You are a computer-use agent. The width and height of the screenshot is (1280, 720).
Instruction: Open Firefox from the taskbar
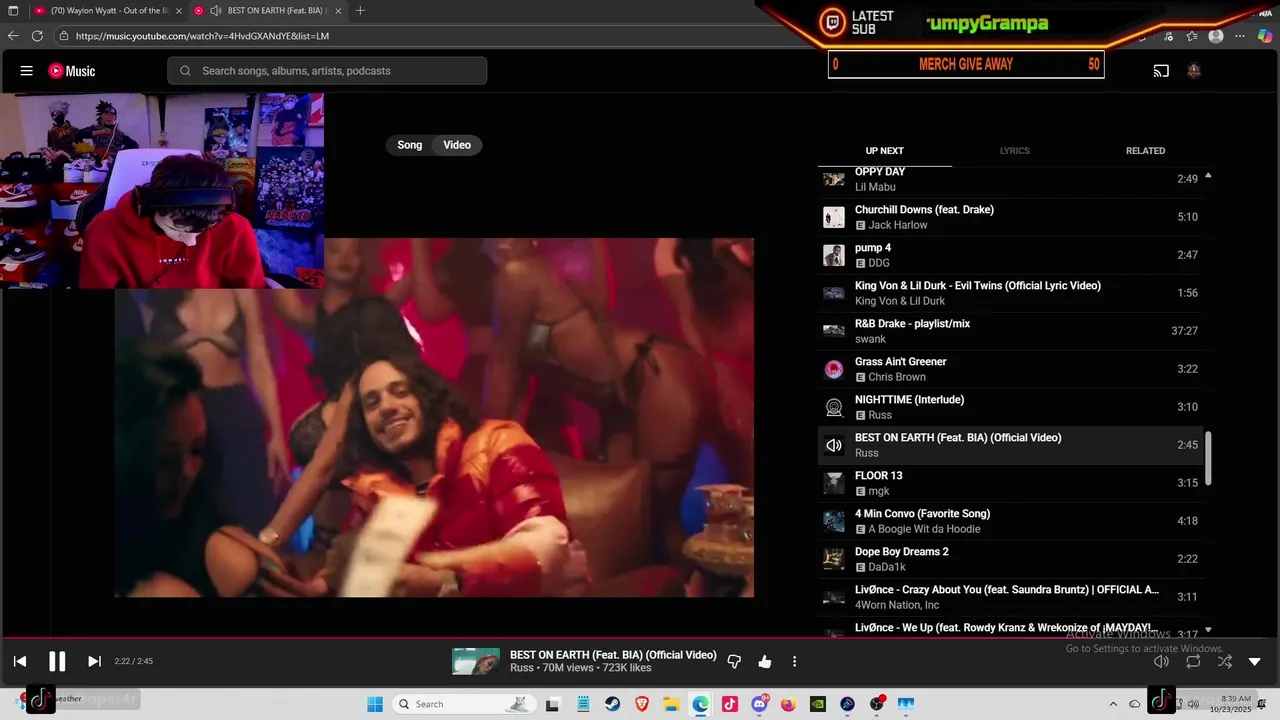click(789, 704)
